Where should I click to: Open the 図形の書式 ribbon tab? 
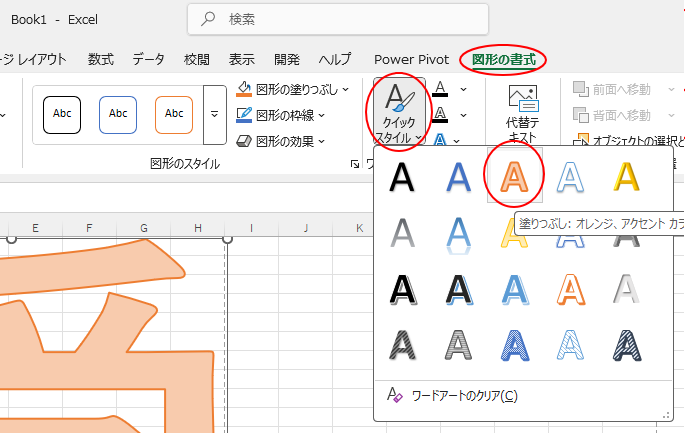pyautogui.click(x=504, y=59)
